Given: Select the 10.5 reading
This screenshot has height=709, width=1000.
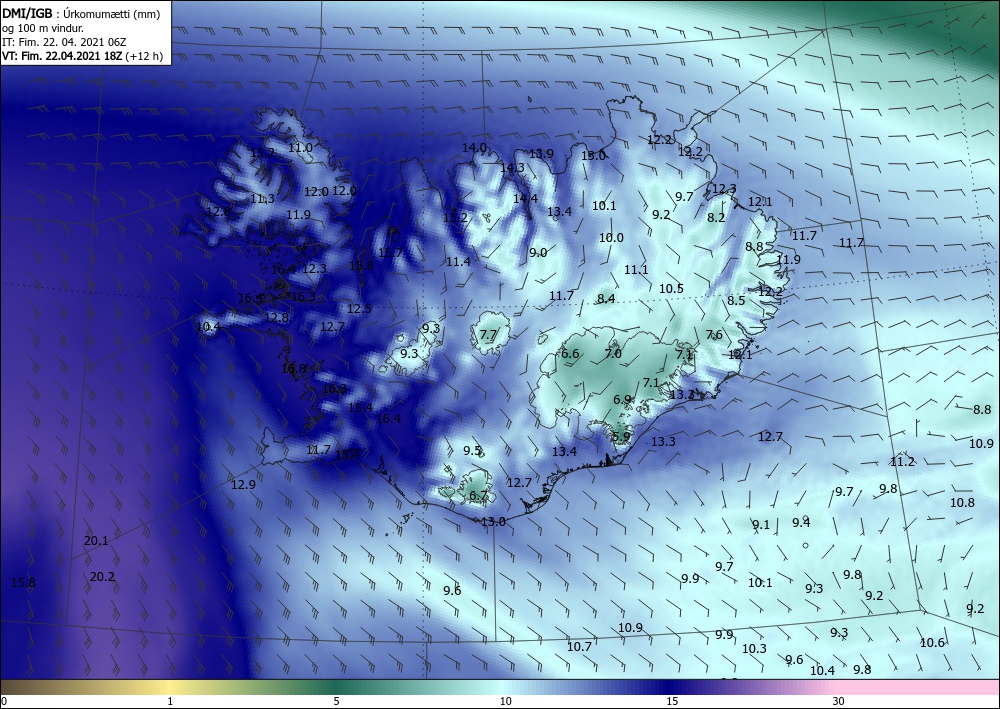Looking at the screenshot, I should 671,289.
